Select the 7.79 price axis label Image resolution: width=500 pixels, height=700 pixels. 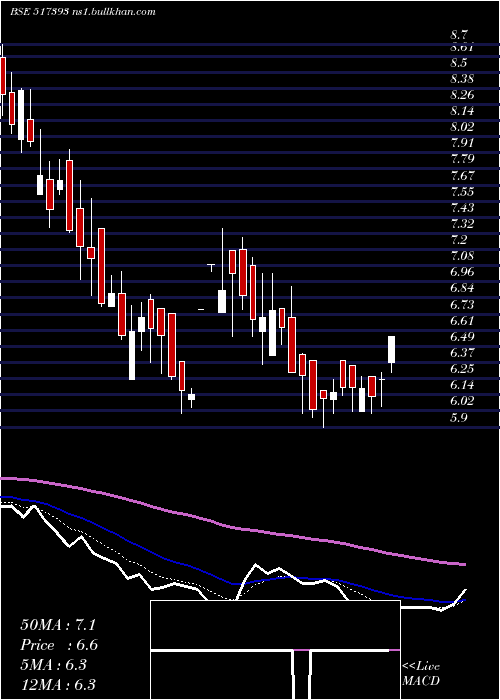[x=462, y=159]
